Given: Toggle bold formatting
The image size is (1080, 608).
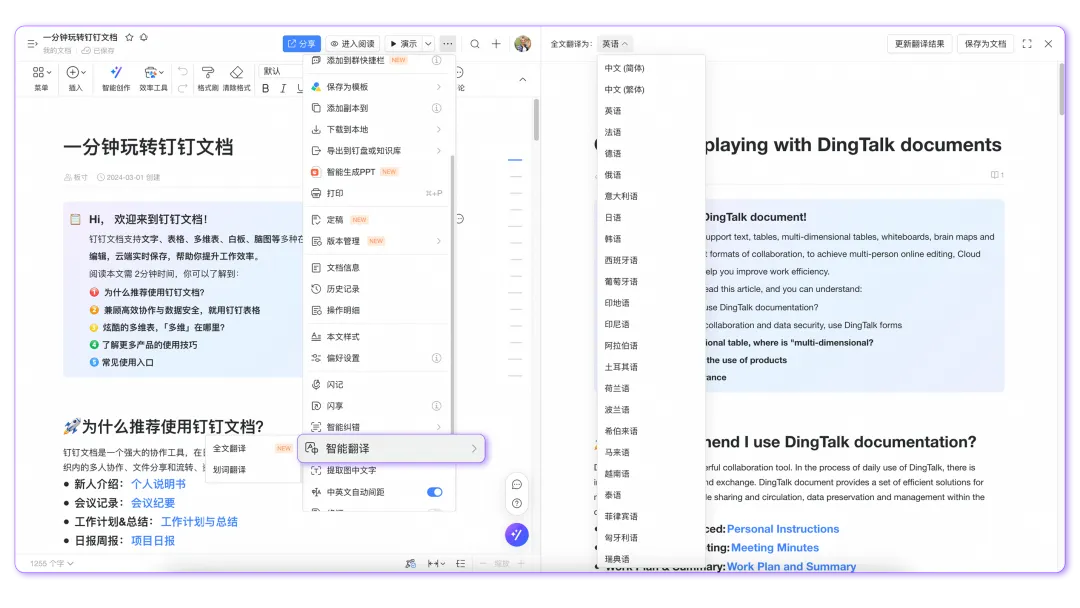Looking at the screenshot, I should (x=266, y=88).
